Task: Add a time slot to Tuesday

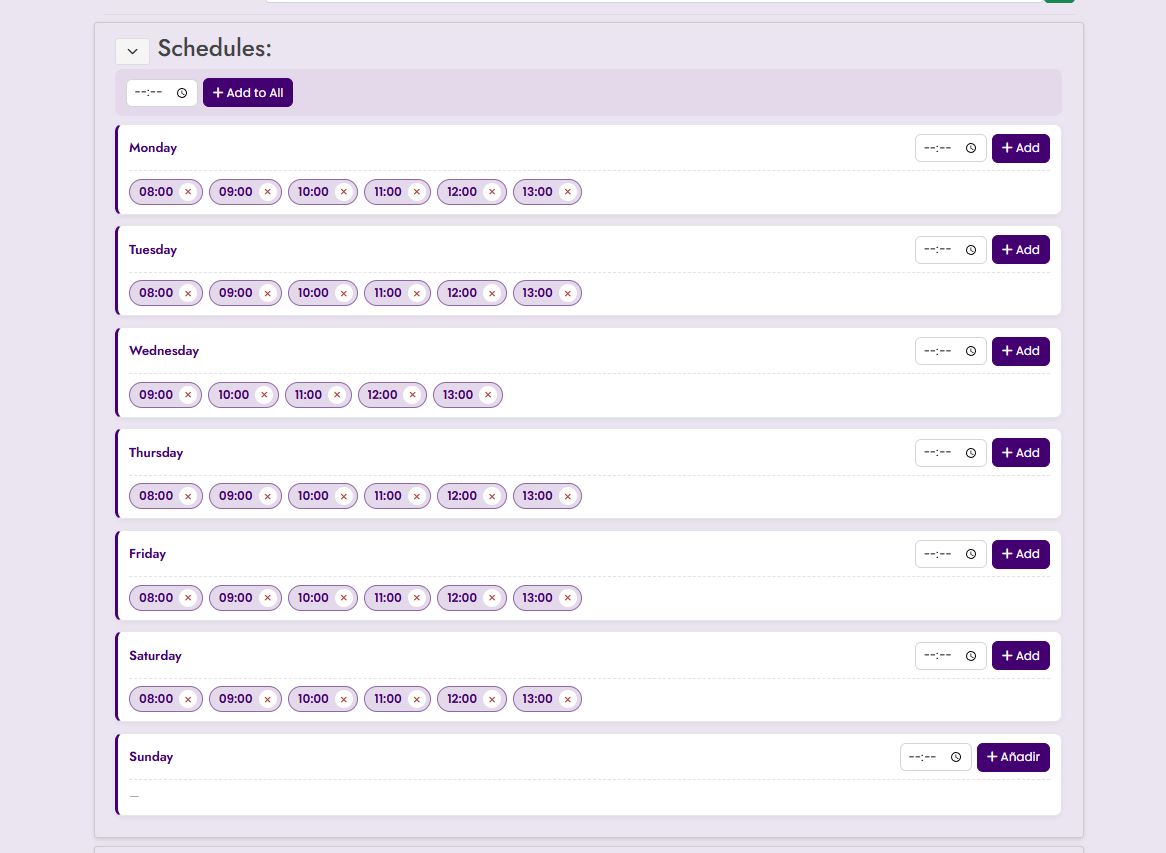Action: tap(1020, 250)
